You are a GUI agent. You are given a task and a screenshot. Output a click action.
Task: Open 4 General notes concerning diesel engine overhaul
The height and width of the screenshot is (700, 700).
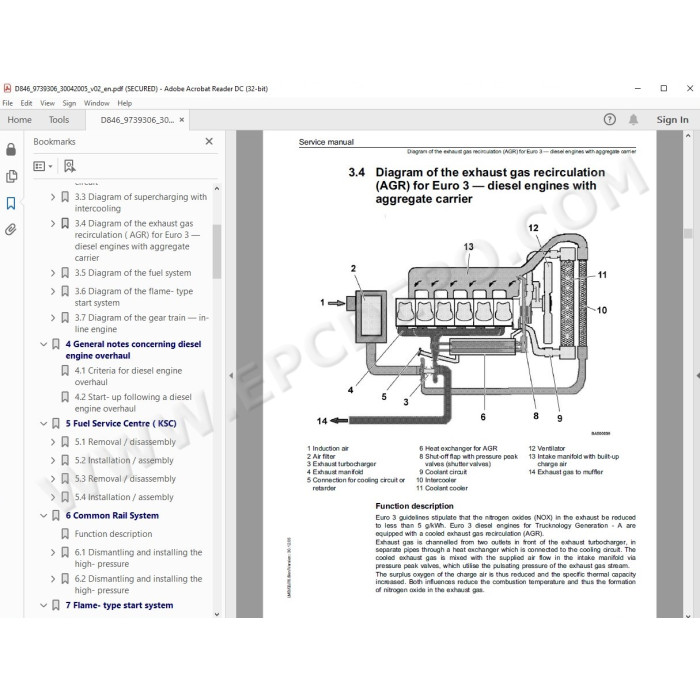[x=133, y=350]
